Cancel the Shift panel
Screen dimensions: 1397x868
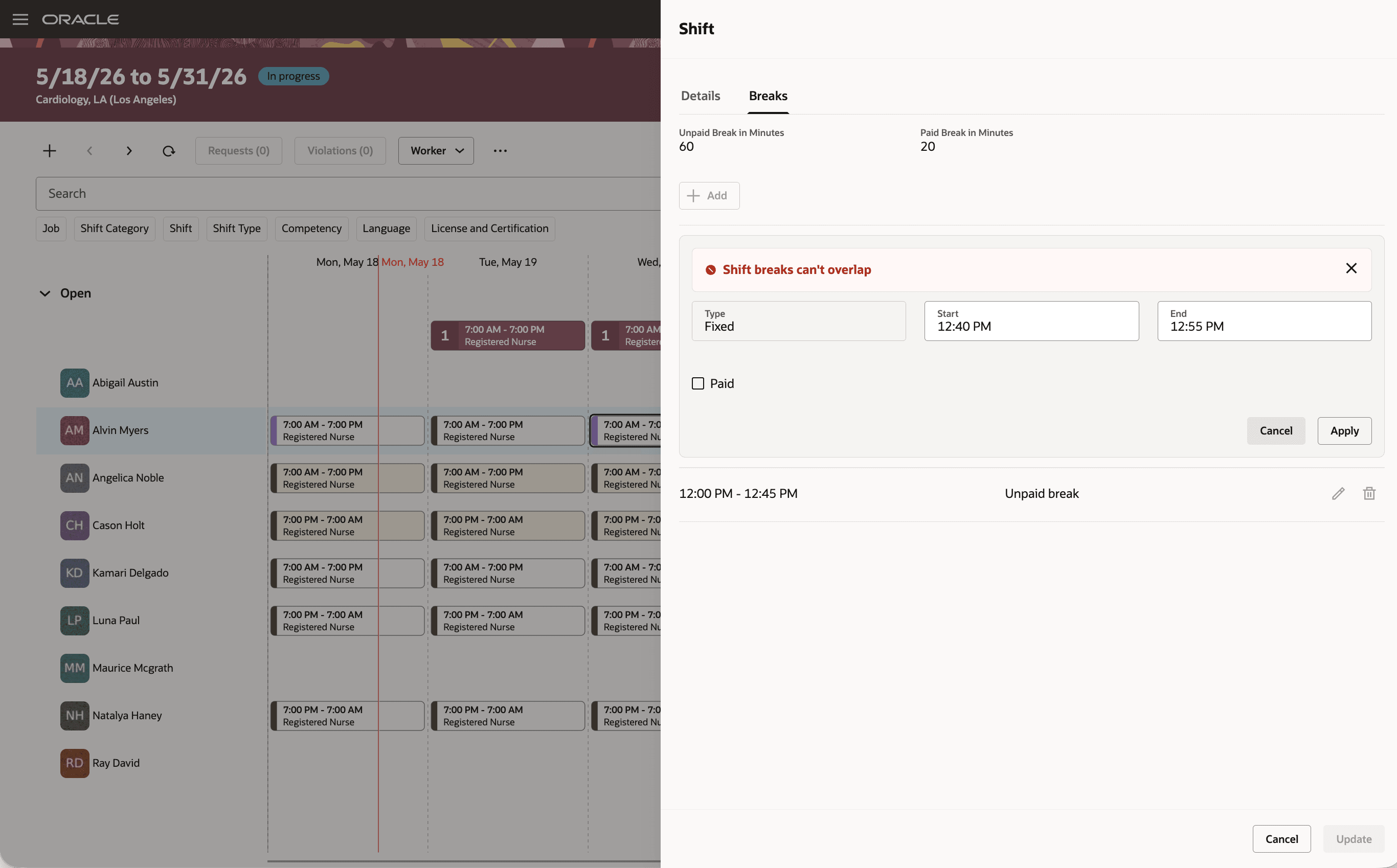(1281, 839)
